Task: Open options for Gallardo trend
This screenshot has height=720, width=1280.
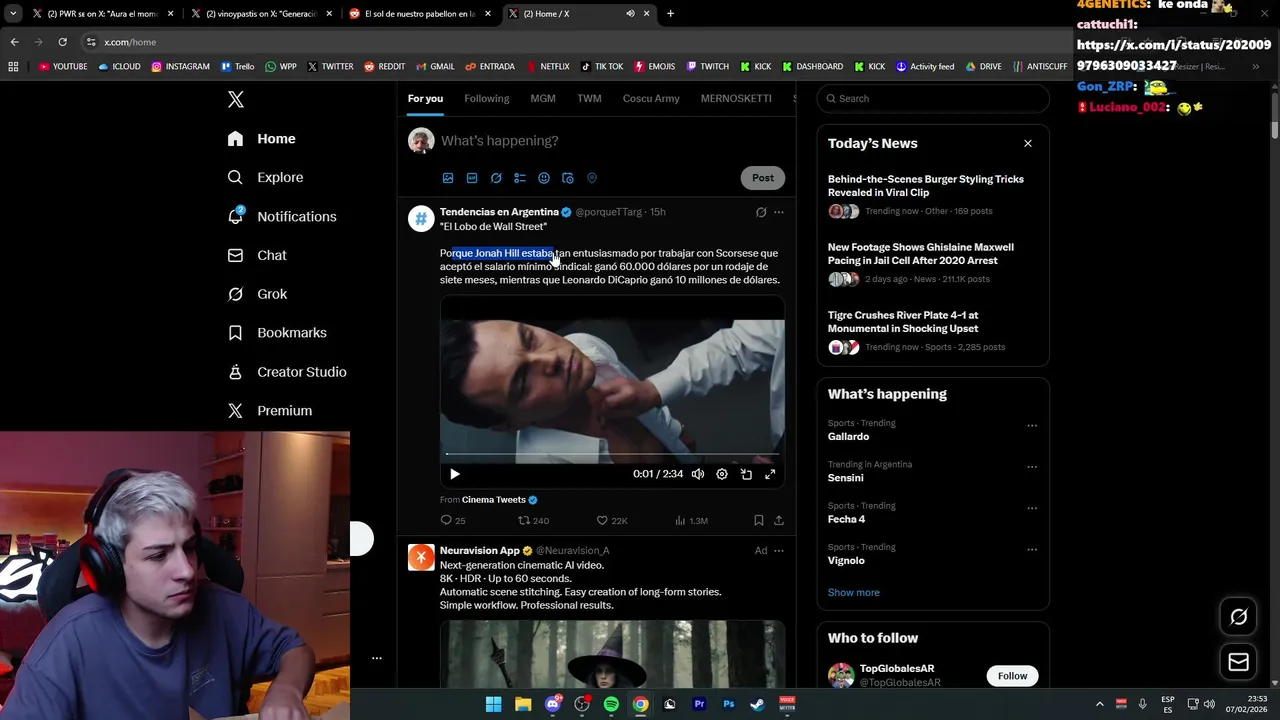Action: [x=1032, y=426]
